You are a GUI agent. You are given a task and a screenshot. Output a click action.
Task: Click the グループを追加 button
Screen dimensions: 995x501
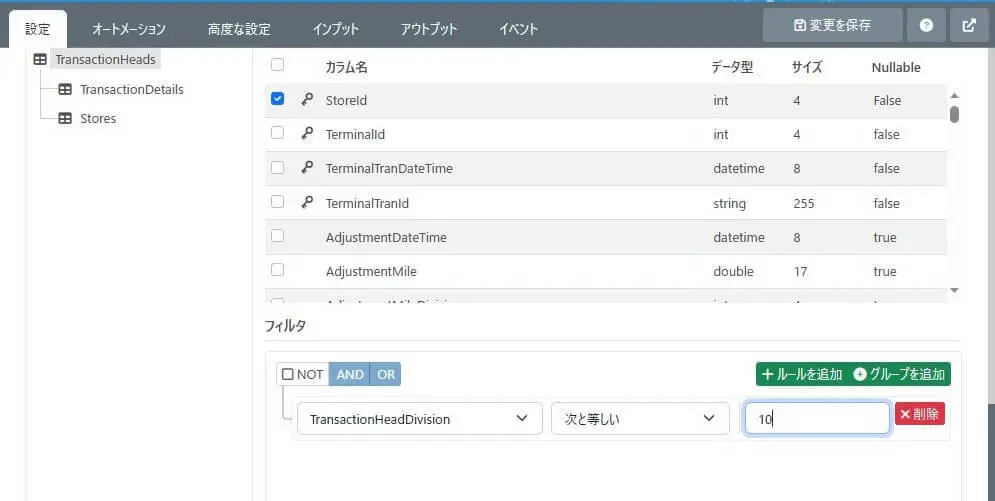coord(899,374)
